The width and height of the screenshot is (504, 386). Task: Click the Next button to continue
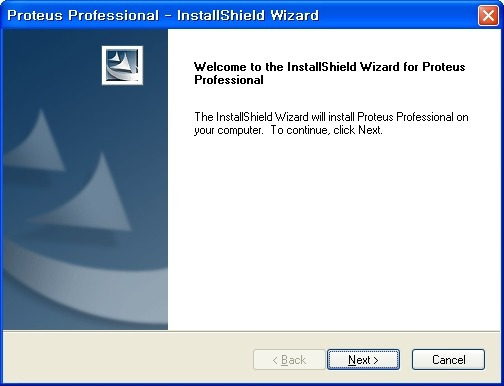click(x=363, y=359)
